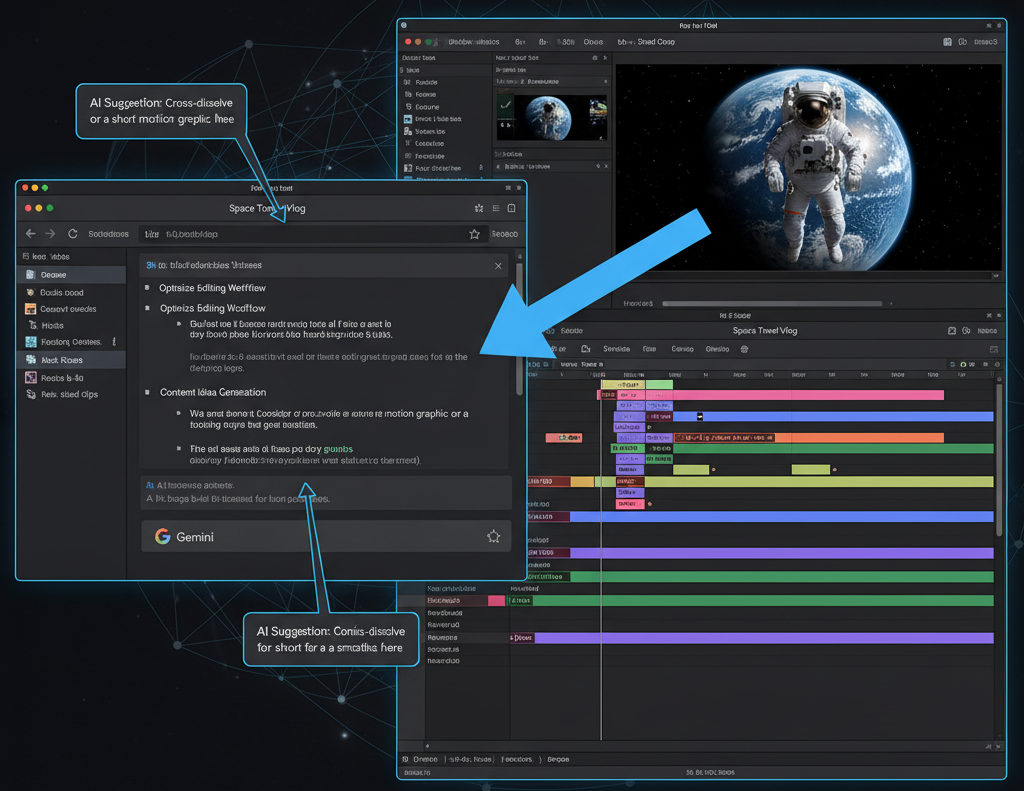Click 'Cenioo' in timeline toolbar

click(x=682, y=349)
